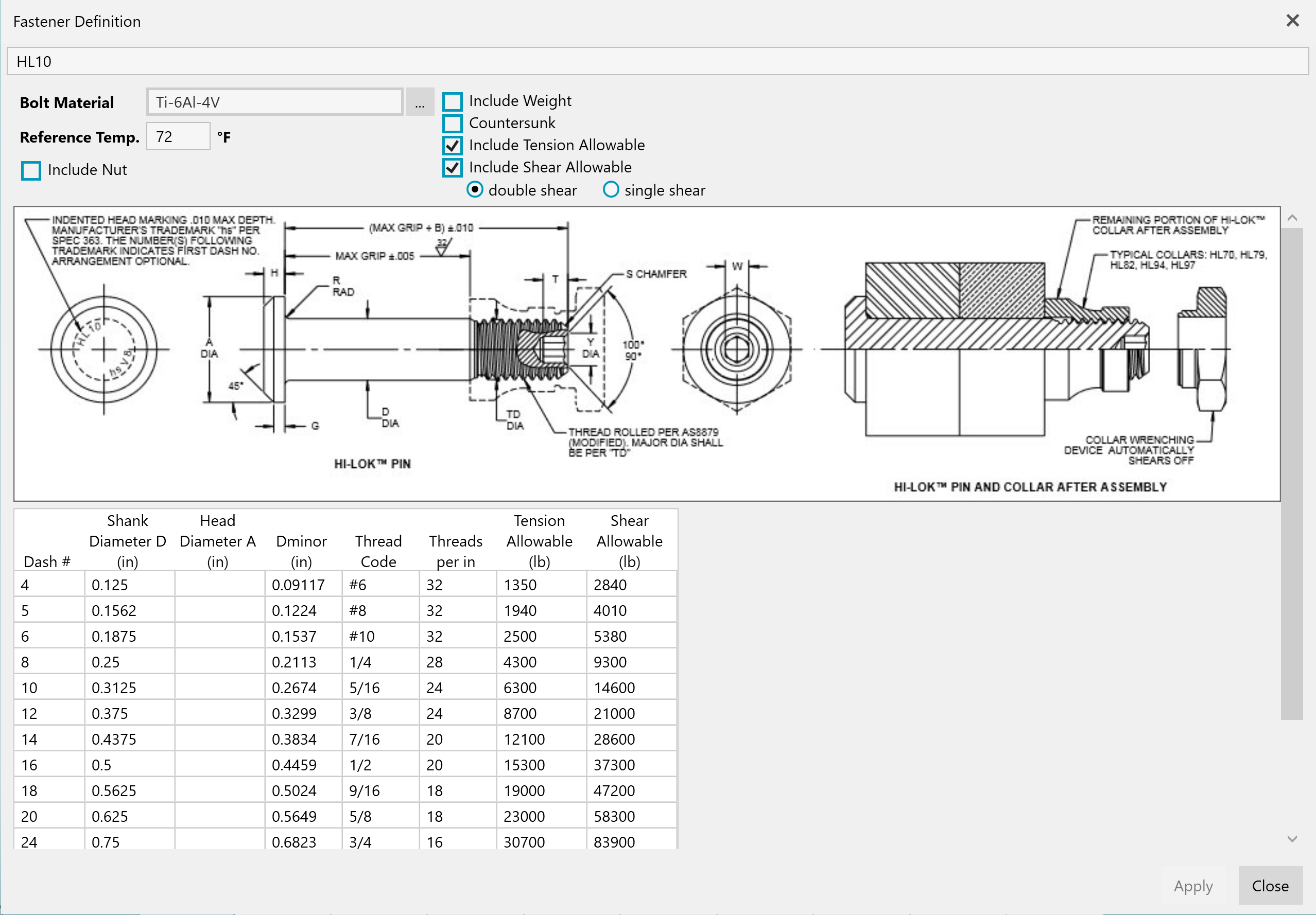Click shank diameter cell 0.75

130,840
